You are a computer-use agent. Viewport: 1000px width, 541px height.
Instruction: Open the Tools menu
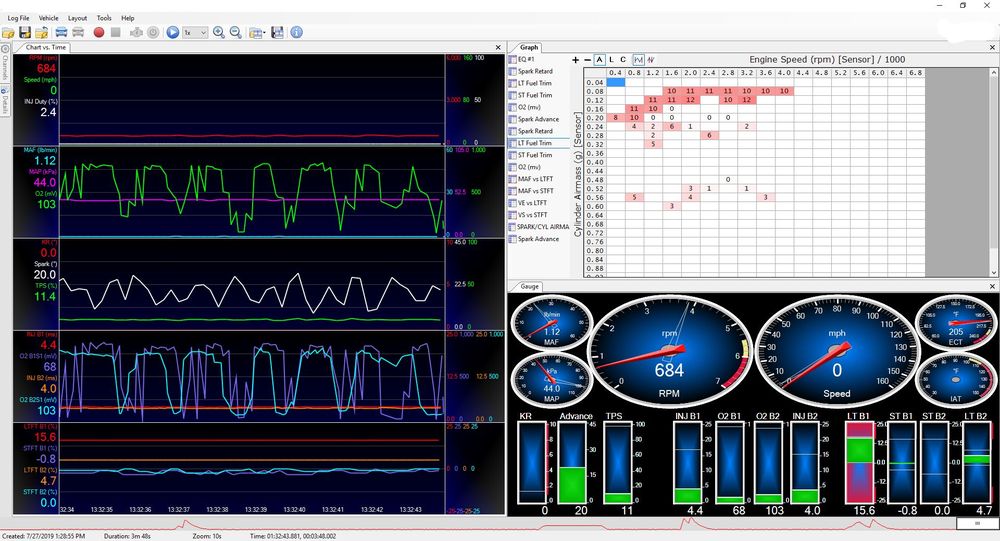coord(104,18)
